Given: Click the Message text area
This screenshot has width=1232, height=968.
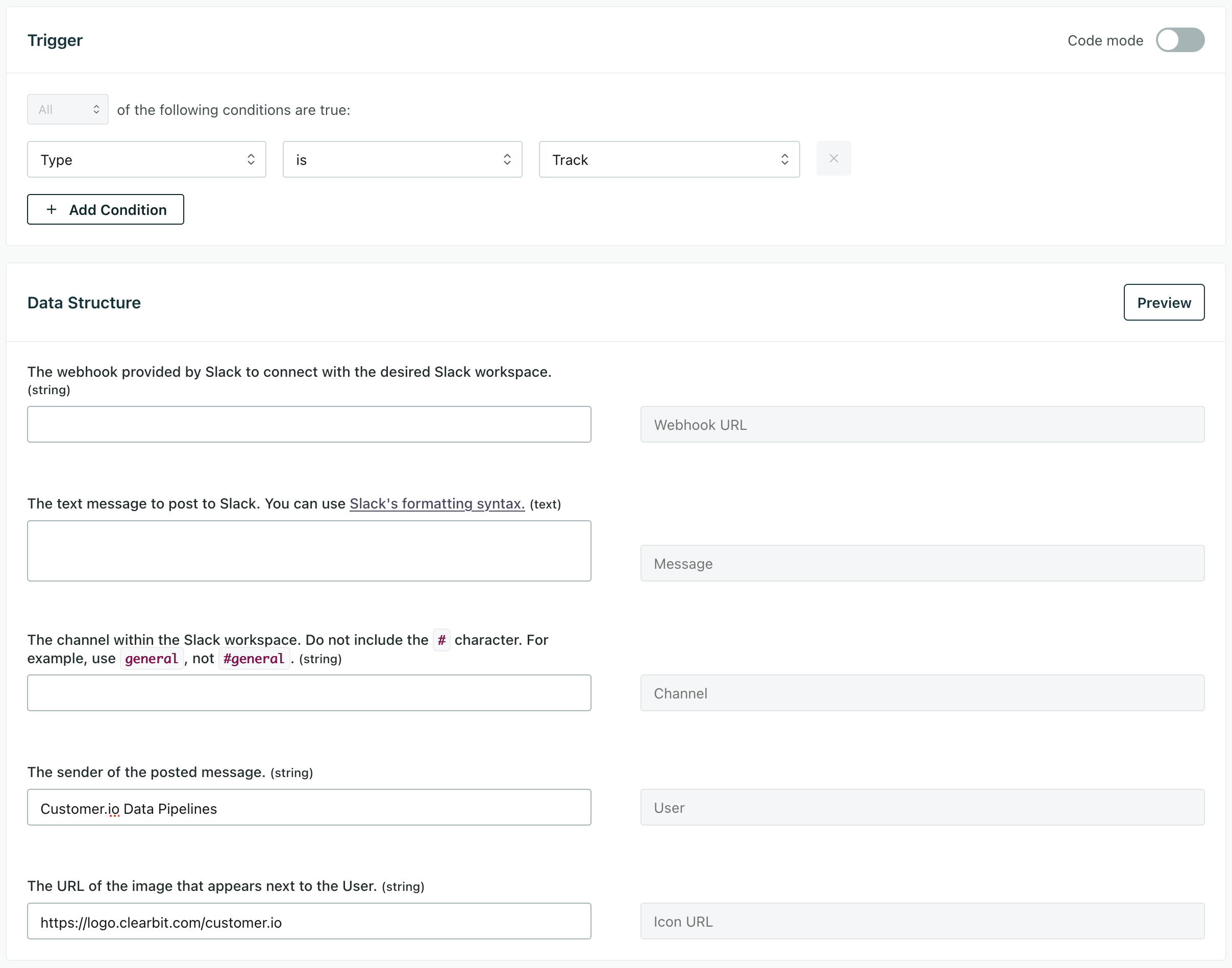Looking at the screenshot, I should 309,550.
